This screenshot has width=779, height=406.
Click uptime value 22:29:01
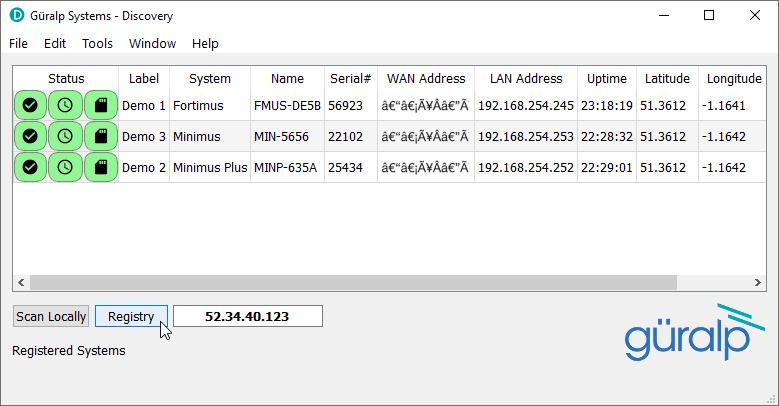(607, 167)
